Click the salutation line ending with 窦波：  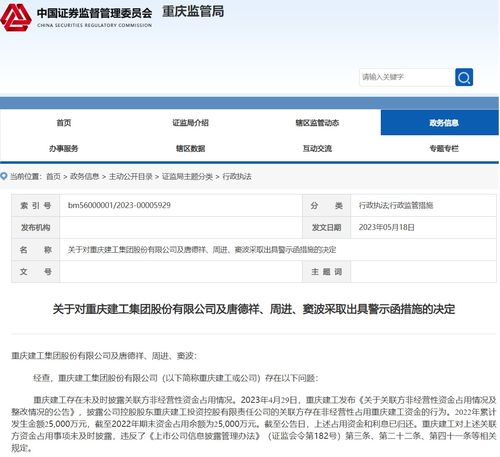point(104,356)
